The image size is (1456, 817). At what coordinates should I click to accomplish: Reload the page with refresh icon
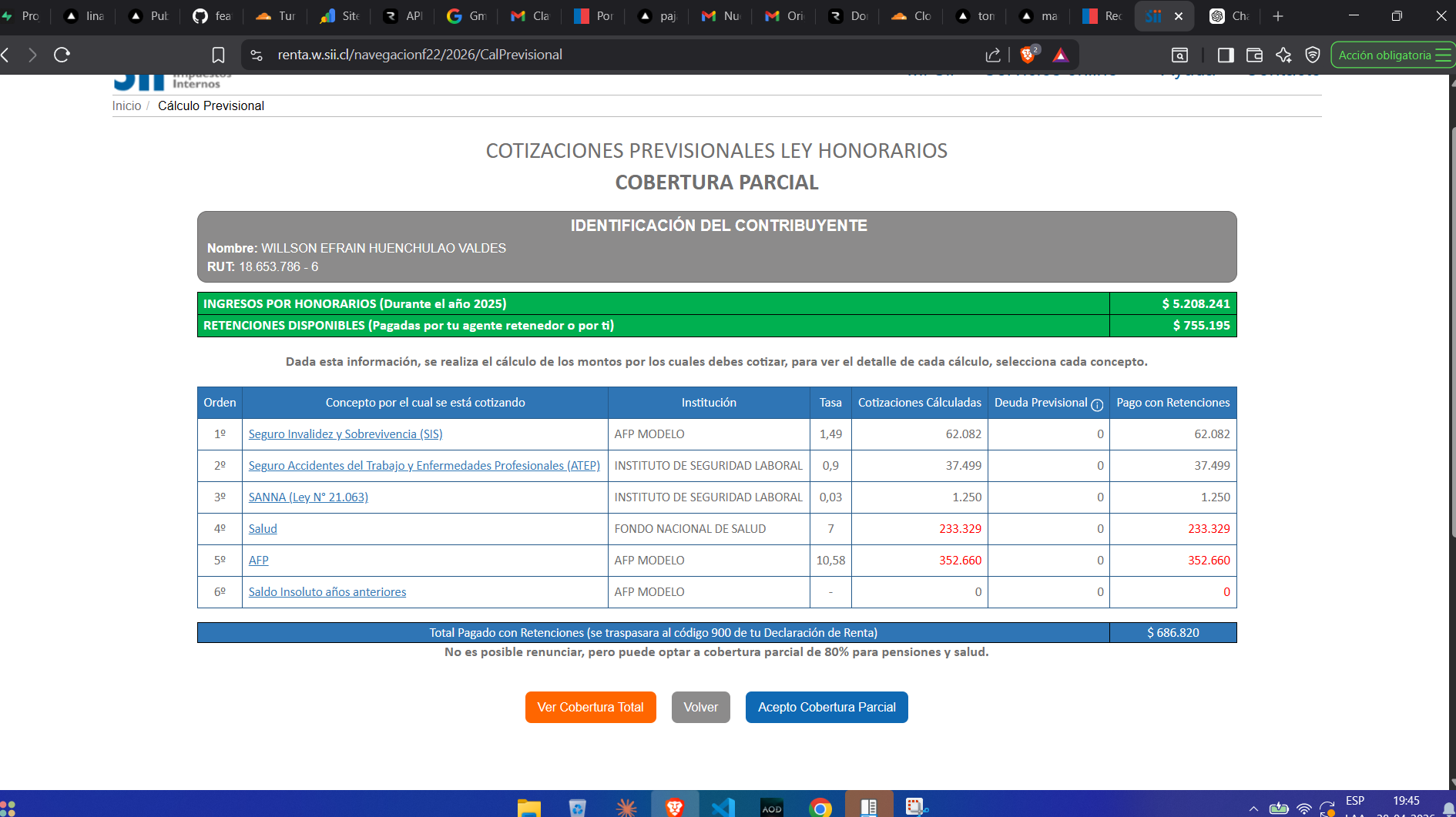coord(62,55)
